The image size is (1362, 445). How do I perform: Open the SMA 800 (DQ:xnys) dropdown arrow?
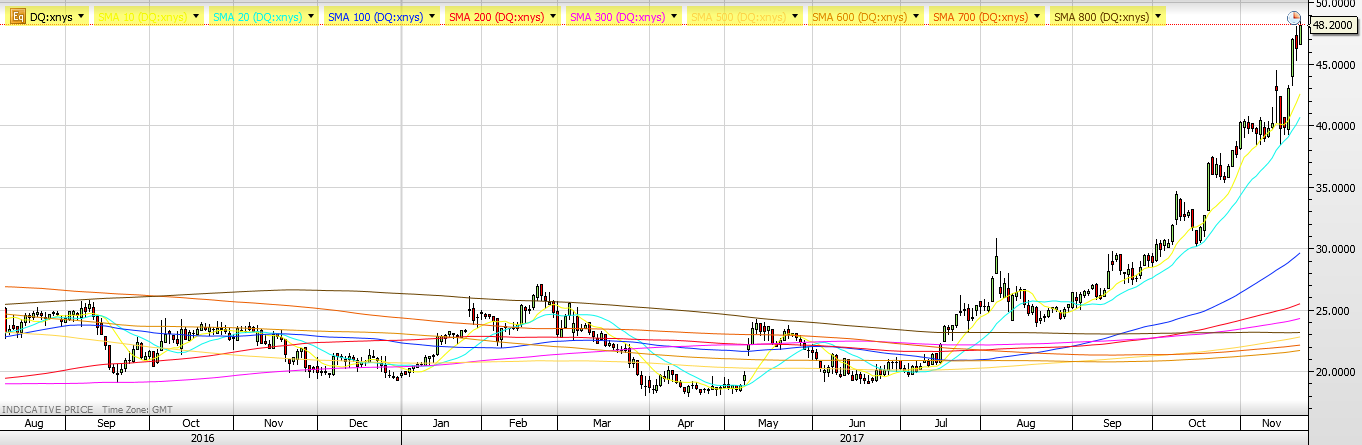tap(1157, 17)
